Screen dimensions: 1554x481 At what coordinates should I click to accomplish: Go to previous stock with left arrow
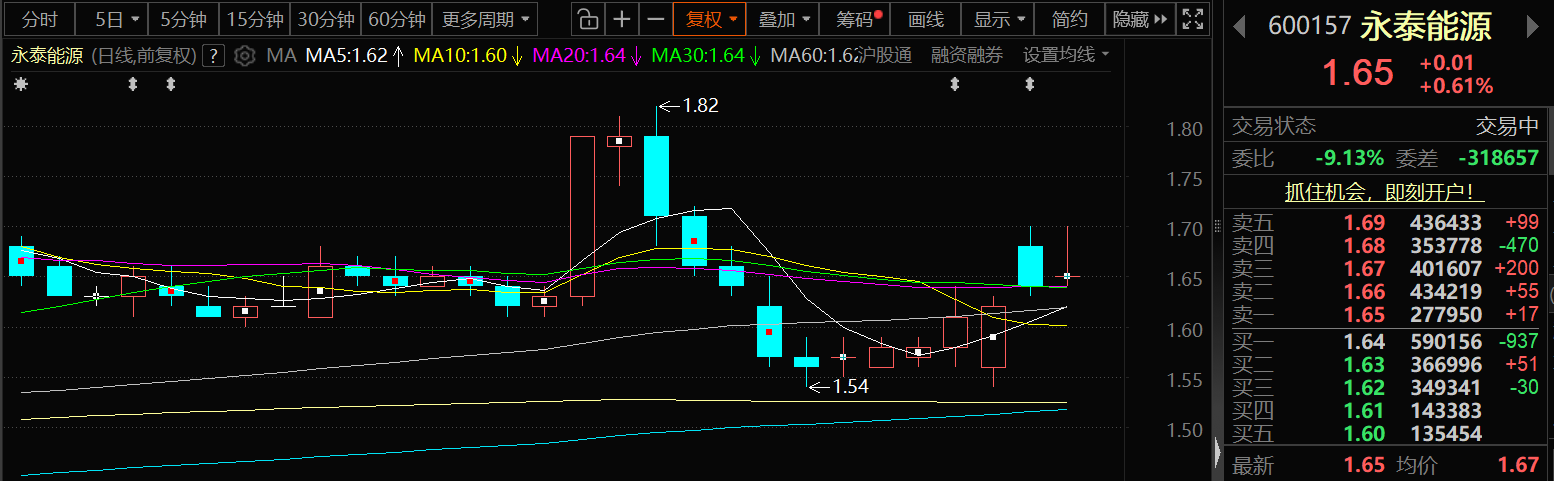(1240, 25)
